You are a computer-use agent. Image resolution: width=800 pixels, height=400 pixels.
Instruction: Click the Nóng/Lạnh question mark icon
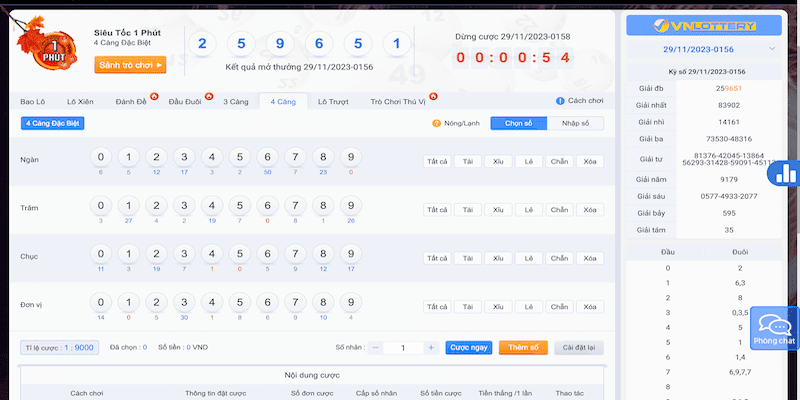pyautogui.click(x=437, y=123)
